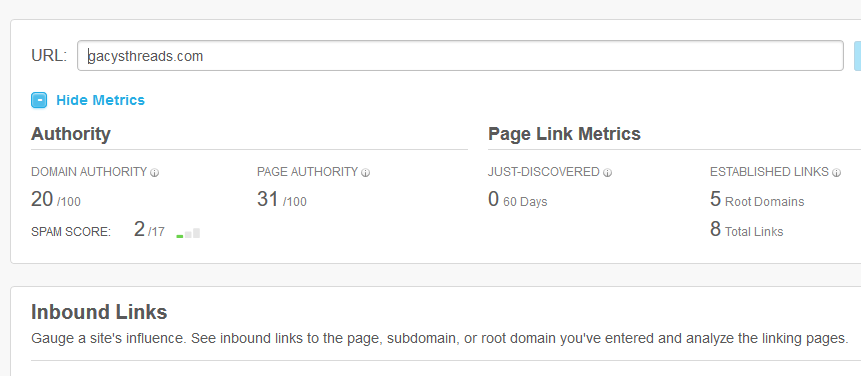Click the Domain Authority score 20/100
Screen dimensions: 861x376
[x=55, y=199]
